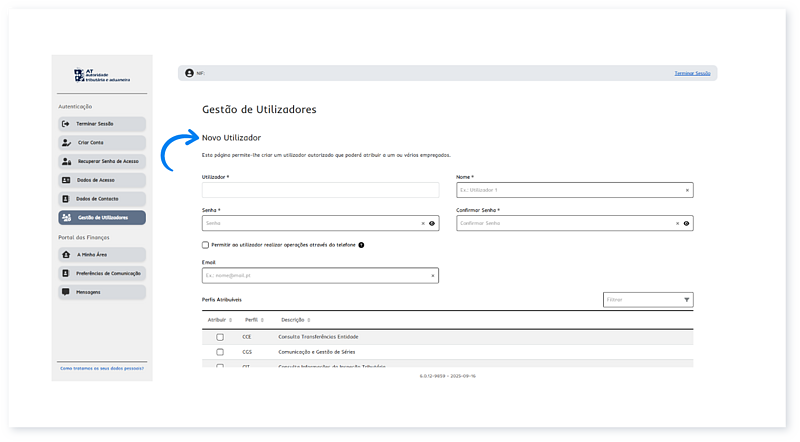Screen dimensions: 800x442
Task: Click the user avatar icon beside NIF
Action: click(188, 73)
